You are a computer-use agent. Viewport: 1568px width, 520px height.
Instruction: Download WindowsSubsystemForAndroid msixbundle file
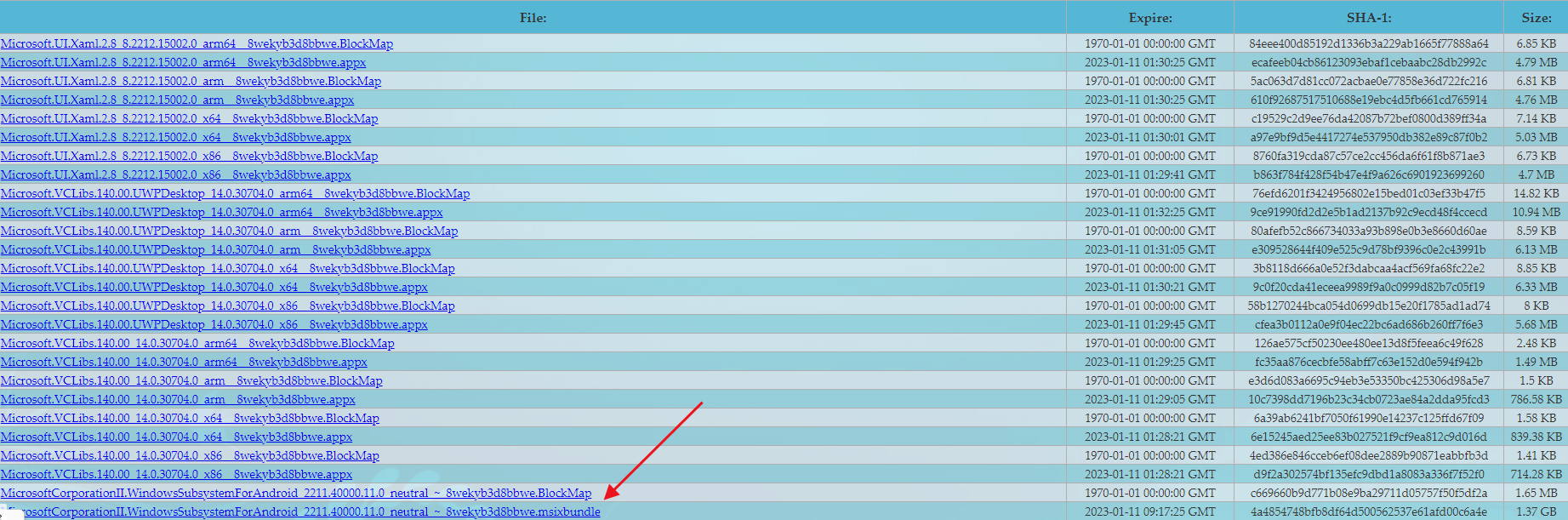[300, 511]
